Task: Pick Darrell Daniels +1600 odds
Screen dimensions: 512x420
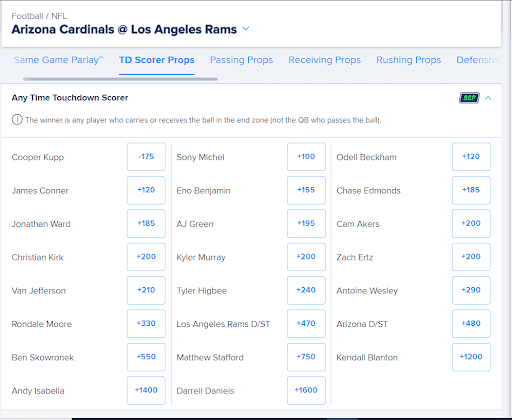Action: tap(306, 390)
